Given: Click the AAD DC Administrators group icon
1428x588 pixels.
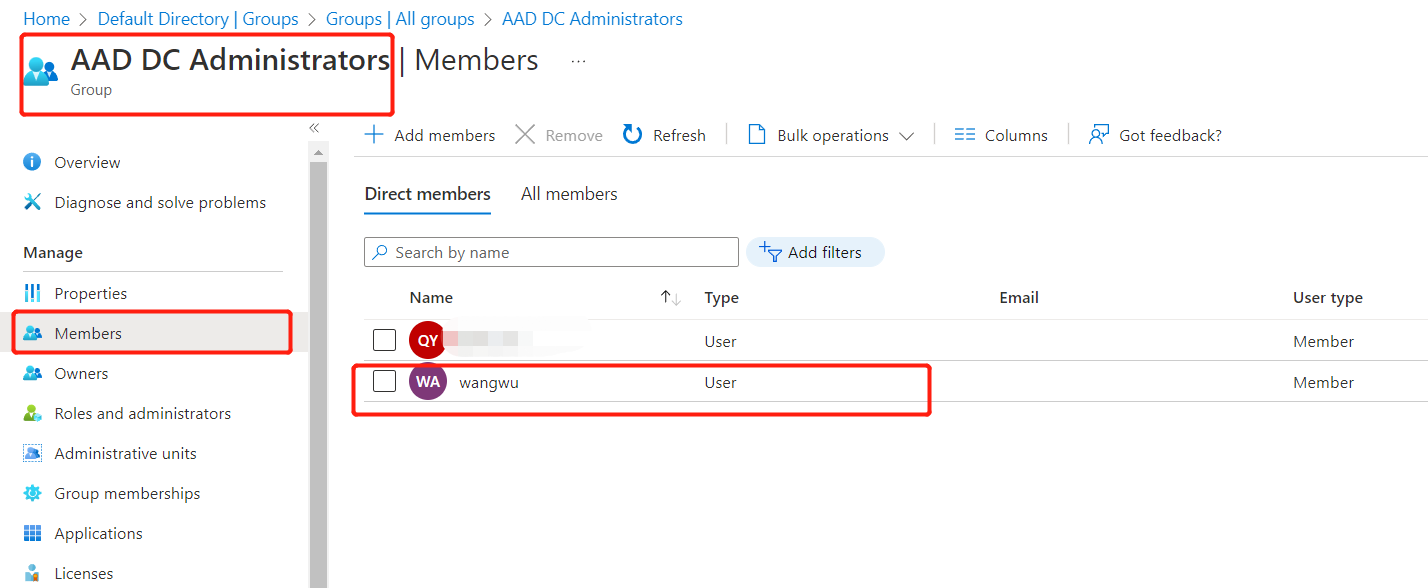Looking at the screenshot, I should coord(40,71).
